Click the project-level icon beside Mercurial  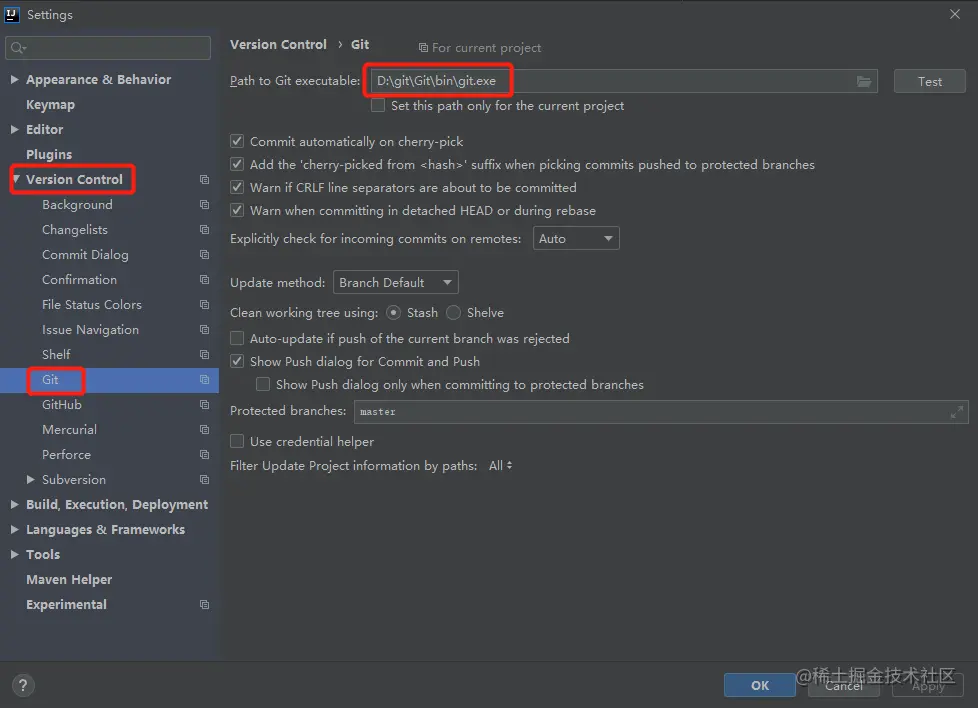(x=204, y=429)
